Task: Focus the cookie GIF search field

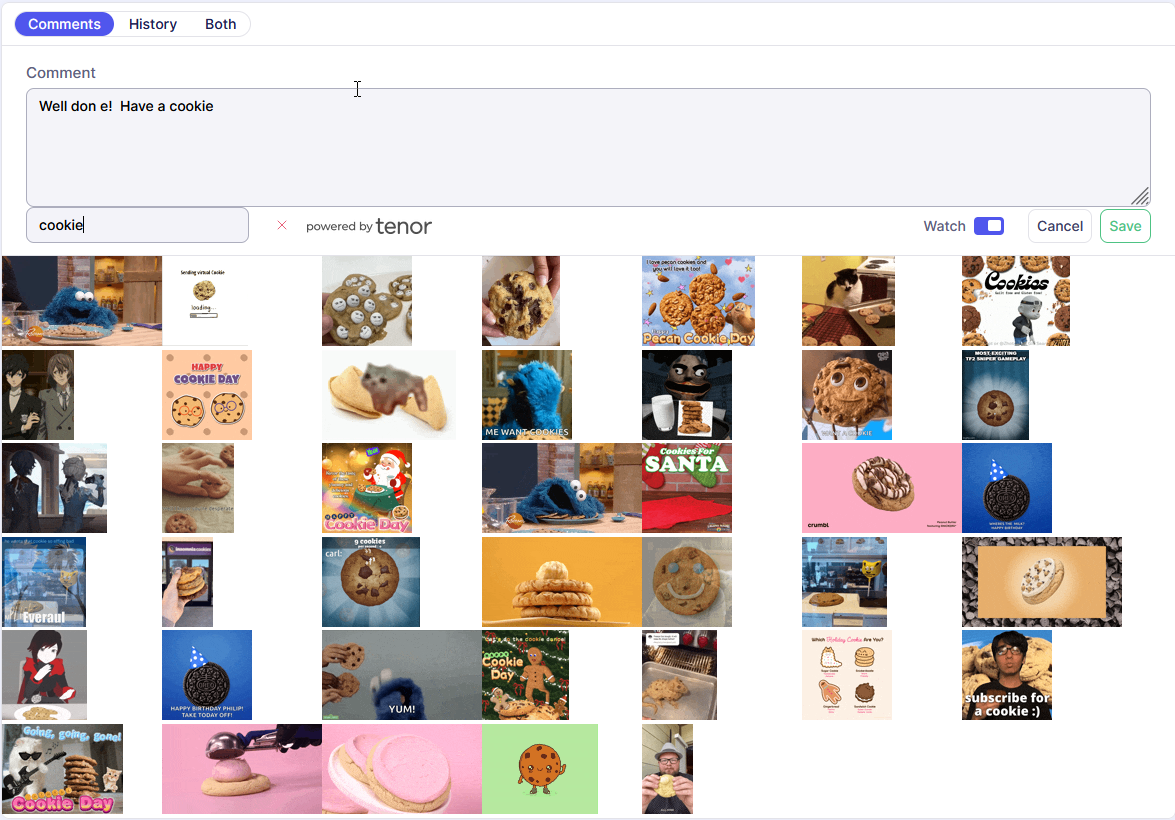Action: tap(137, 225)
